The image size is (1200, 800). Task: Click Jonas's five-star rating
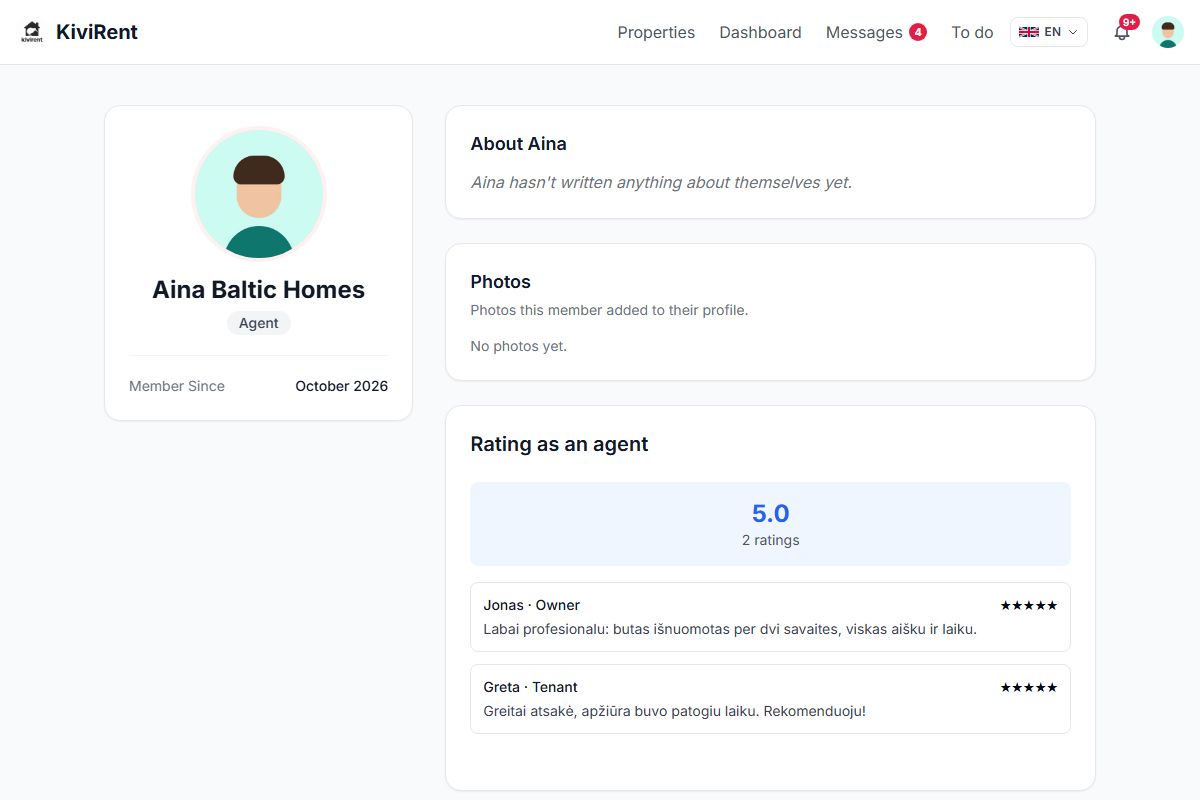point(1029,605)
